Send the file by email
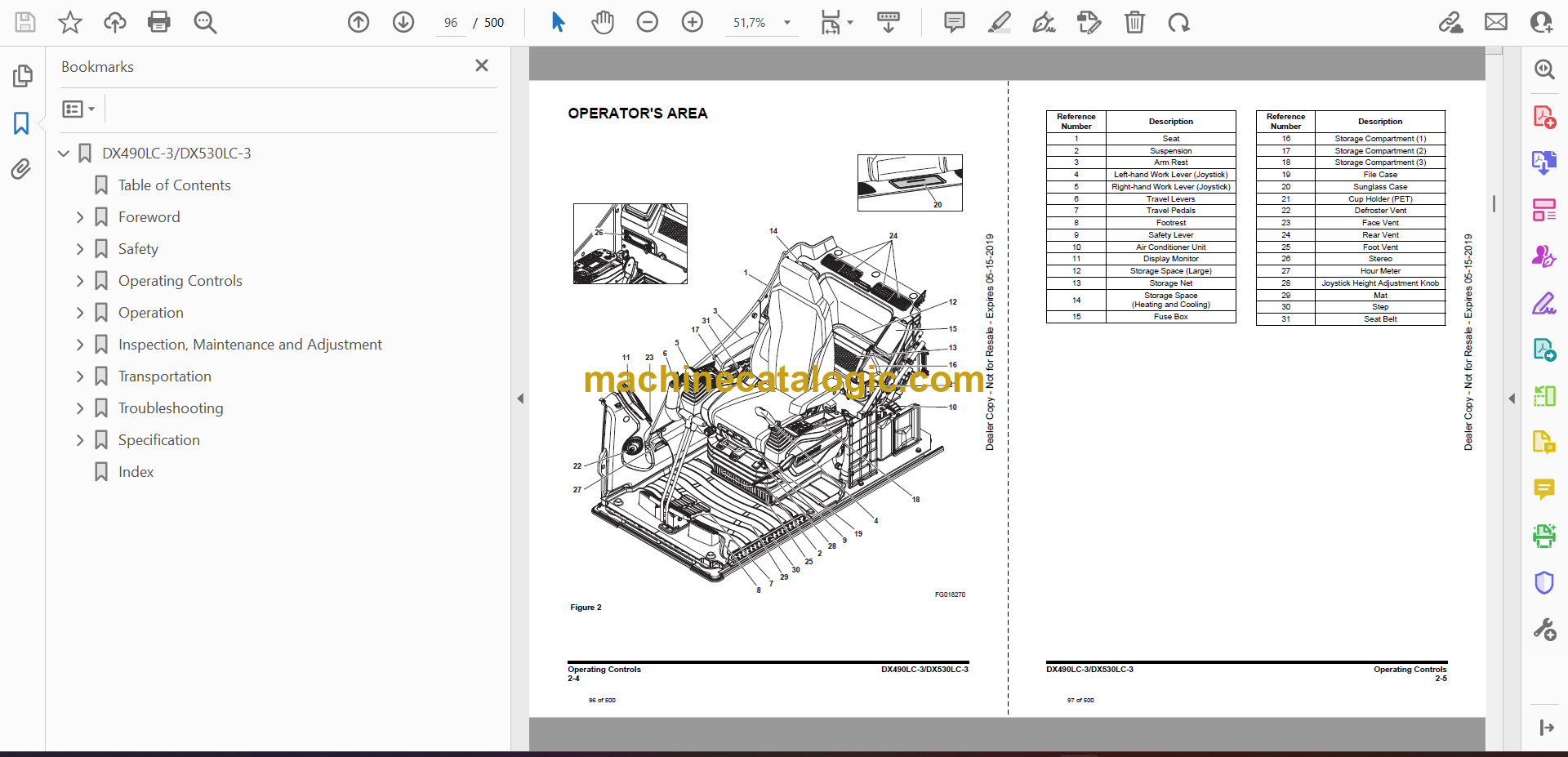1568x757 pixels. click(1496, 22)
